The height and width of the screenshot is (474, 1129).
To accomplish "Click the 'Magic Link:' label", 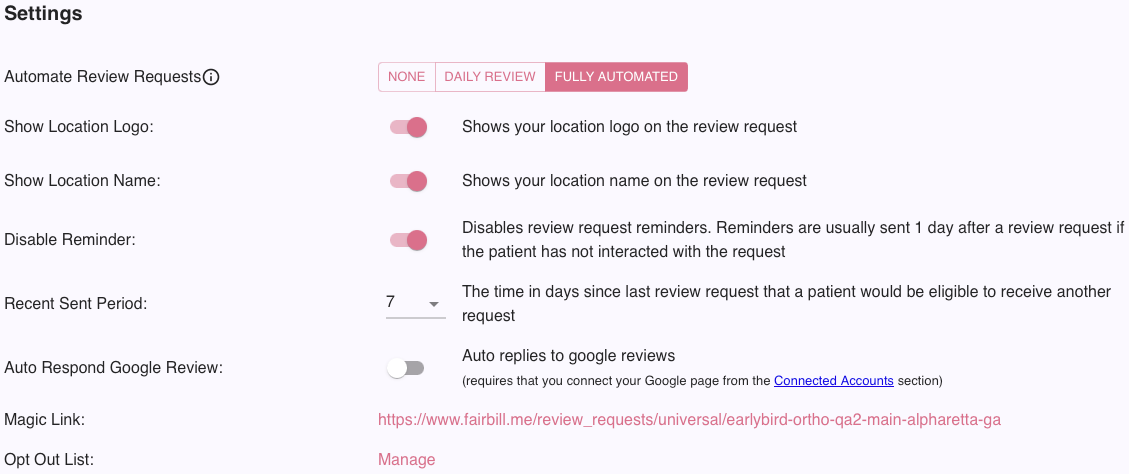I will click(x=45, y=420).
